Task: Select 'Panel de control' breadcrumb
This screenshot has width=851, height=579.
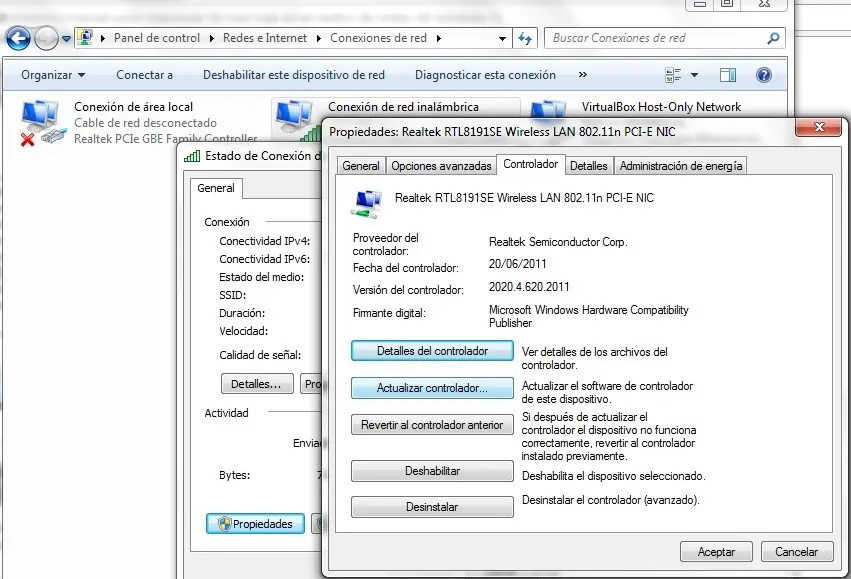Action: point(156,38)
